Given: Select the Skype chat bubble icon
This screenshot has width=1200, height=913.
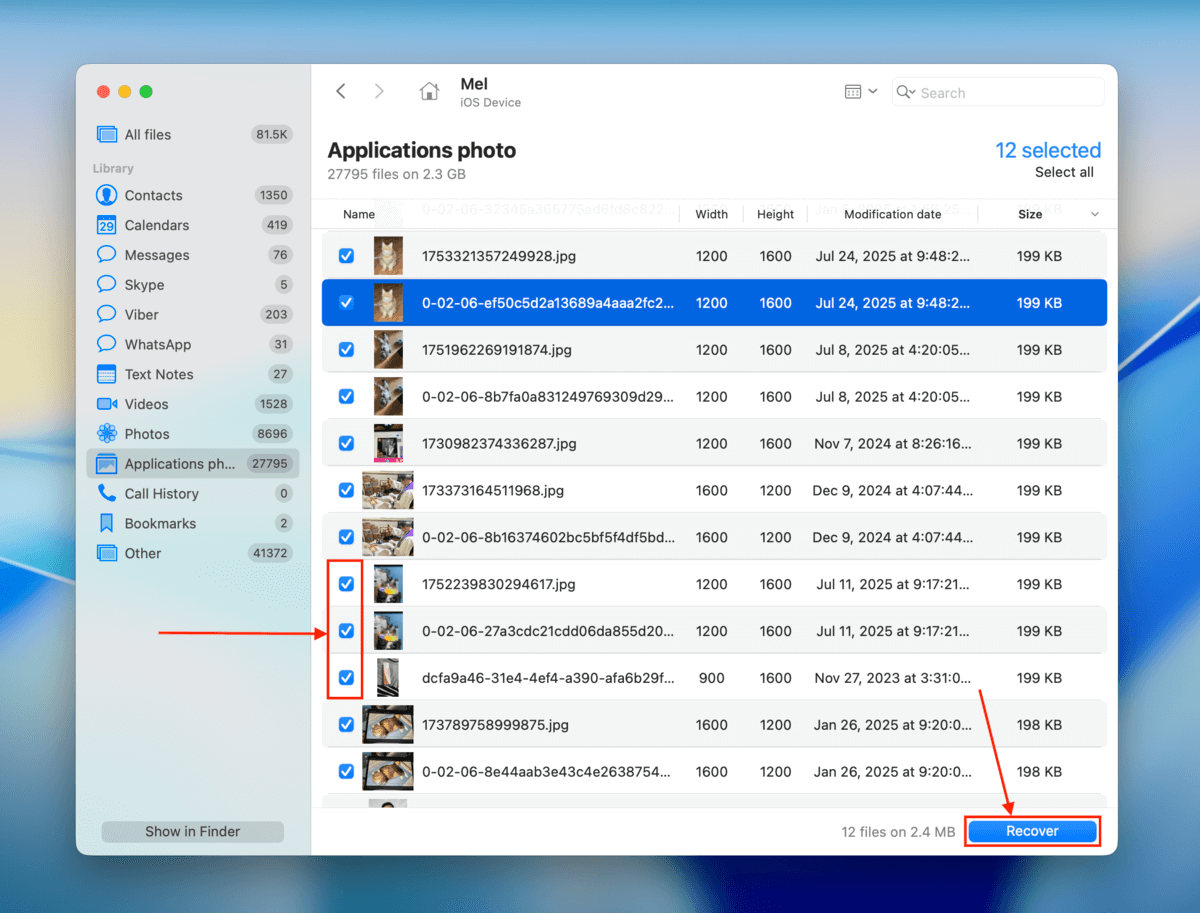Looking at the screenshot, I should pos(107,285).
